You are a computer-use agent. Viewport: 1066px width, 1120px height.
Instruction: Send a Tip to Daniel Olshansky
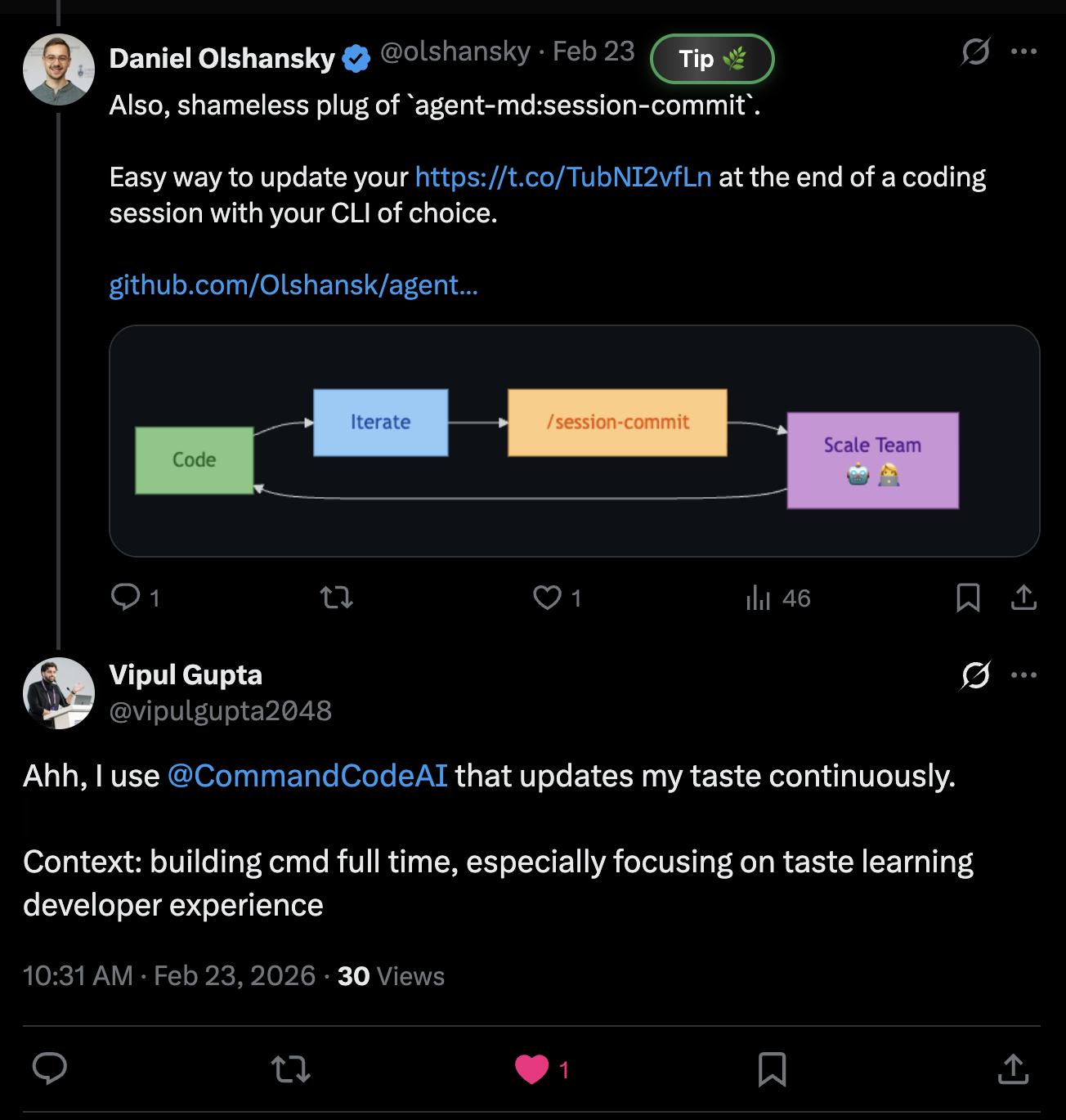pos(711,58)
